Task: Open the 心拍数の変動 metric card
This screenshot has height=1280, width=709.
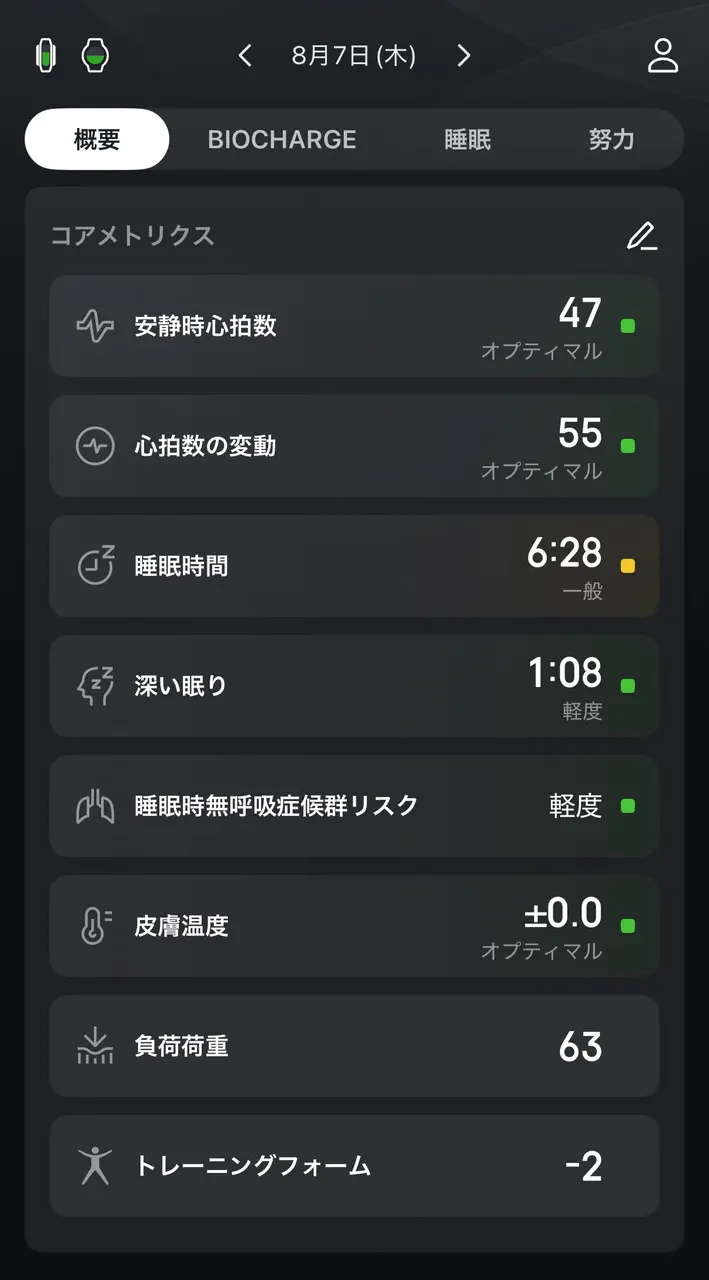Action: click(354, 446)
